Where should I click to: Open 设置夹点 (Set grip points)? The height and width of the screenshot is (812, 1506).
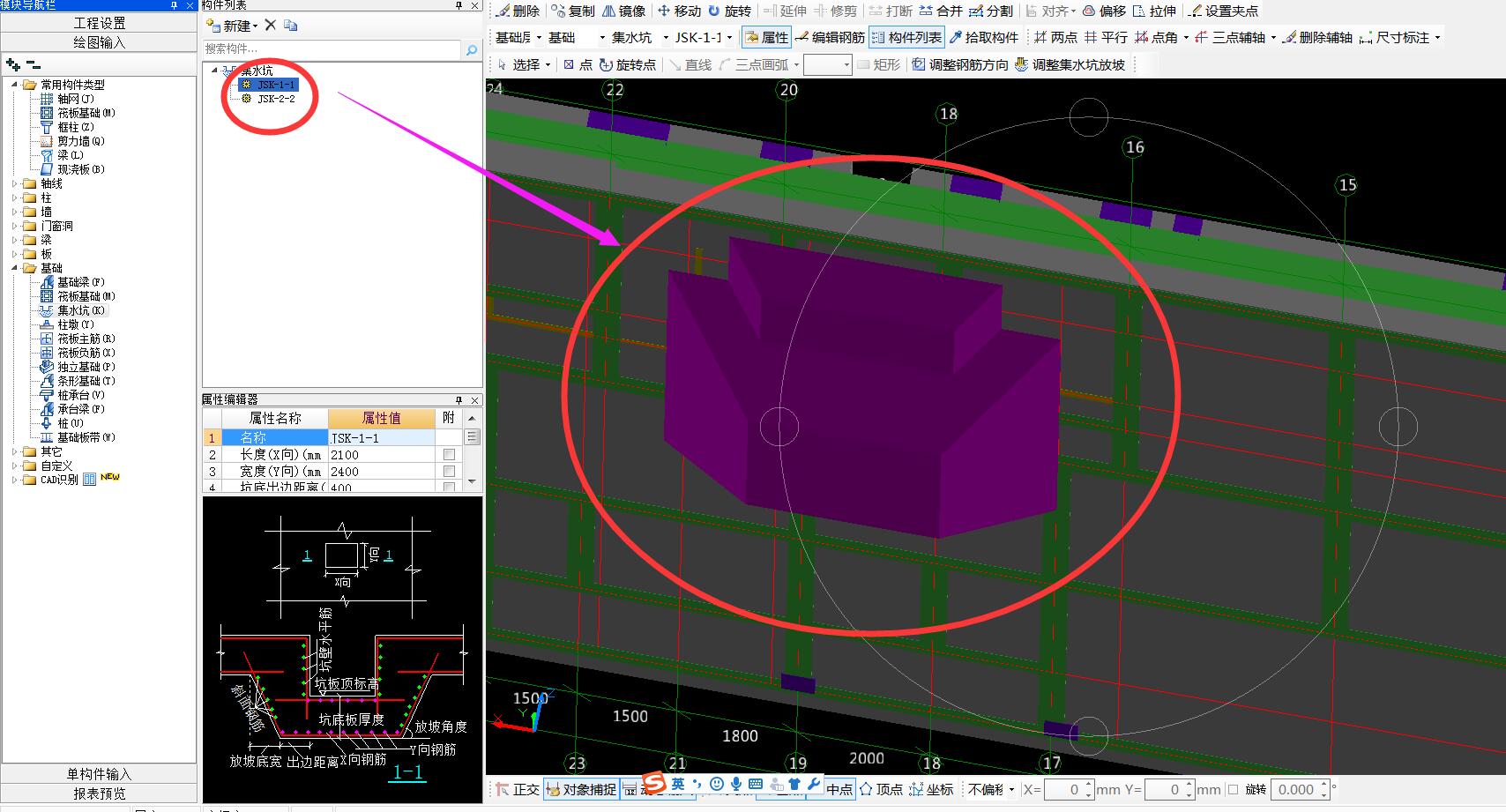point(1224,11)
